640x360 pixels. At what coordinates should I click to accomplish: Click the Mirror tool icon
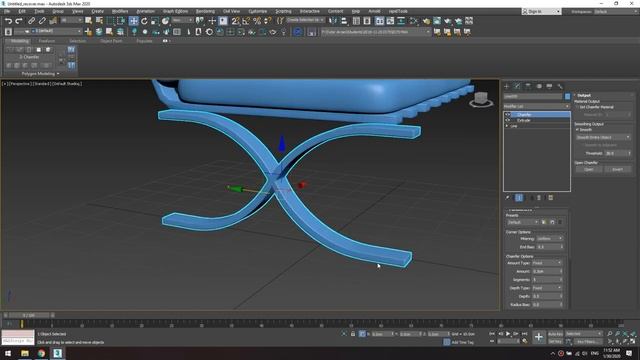333,21
